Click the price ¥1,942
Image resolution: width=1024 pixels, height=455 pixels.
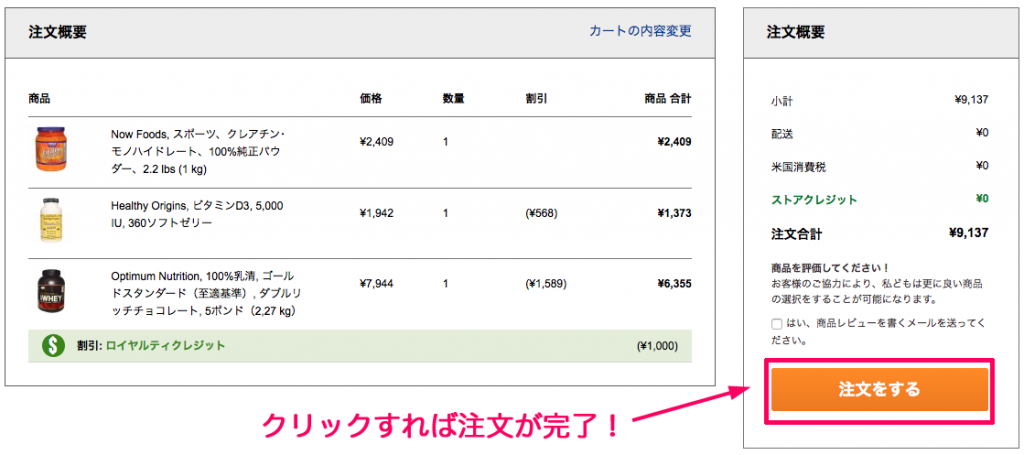tap(376, 213)
